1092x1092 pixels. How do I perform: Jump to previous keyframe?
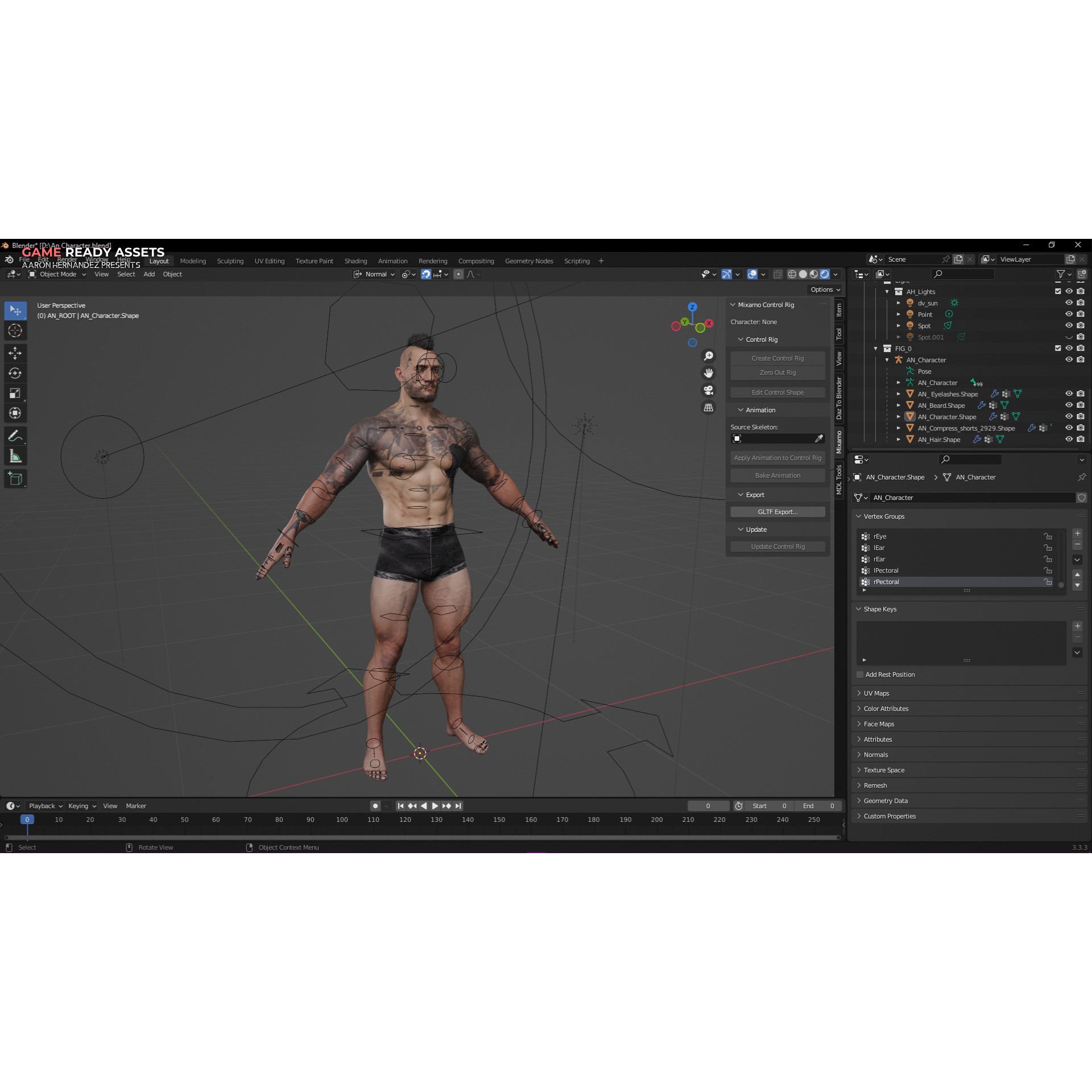pyautogui.click(x=412, y=806)
